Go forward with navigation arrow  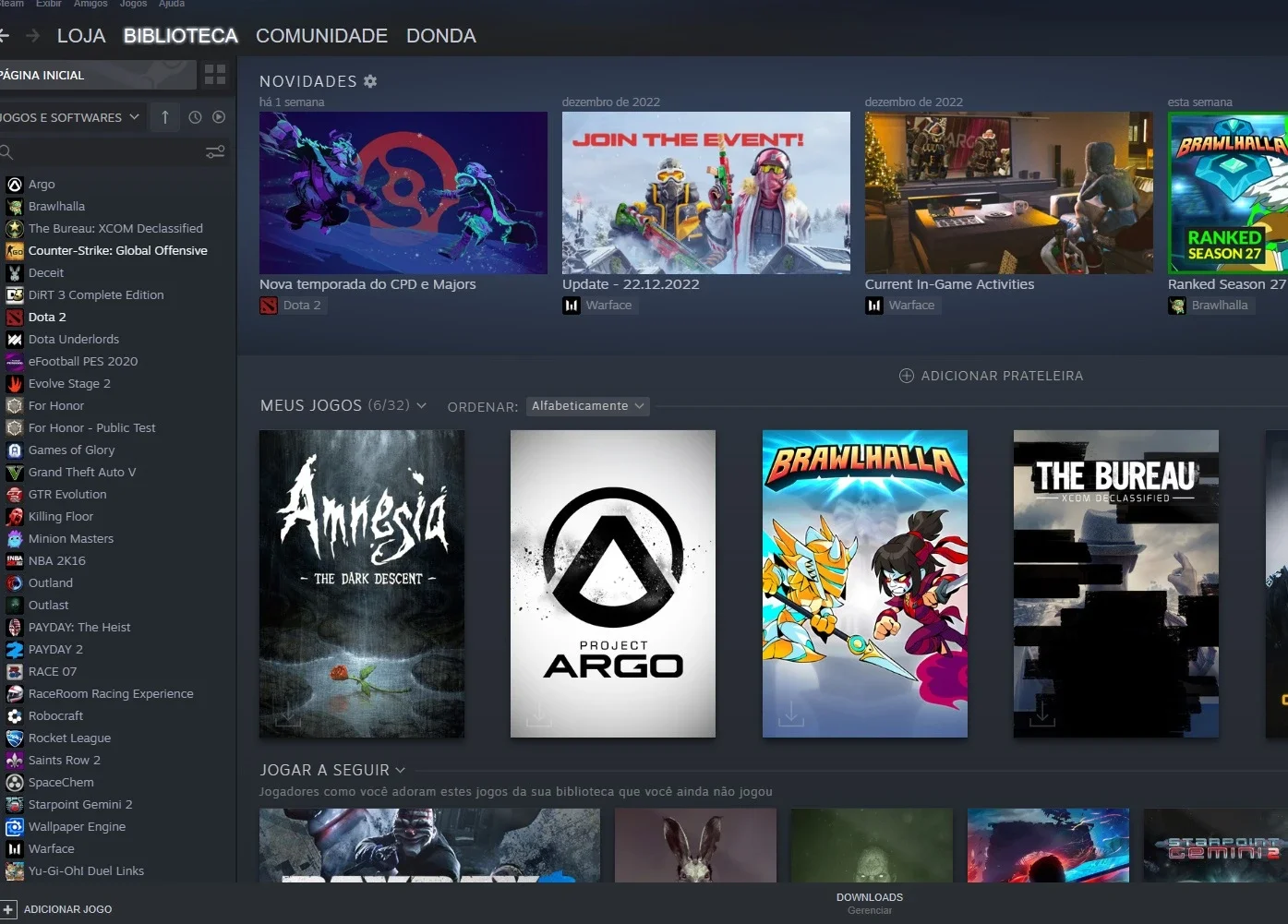(x=33, y=36)
